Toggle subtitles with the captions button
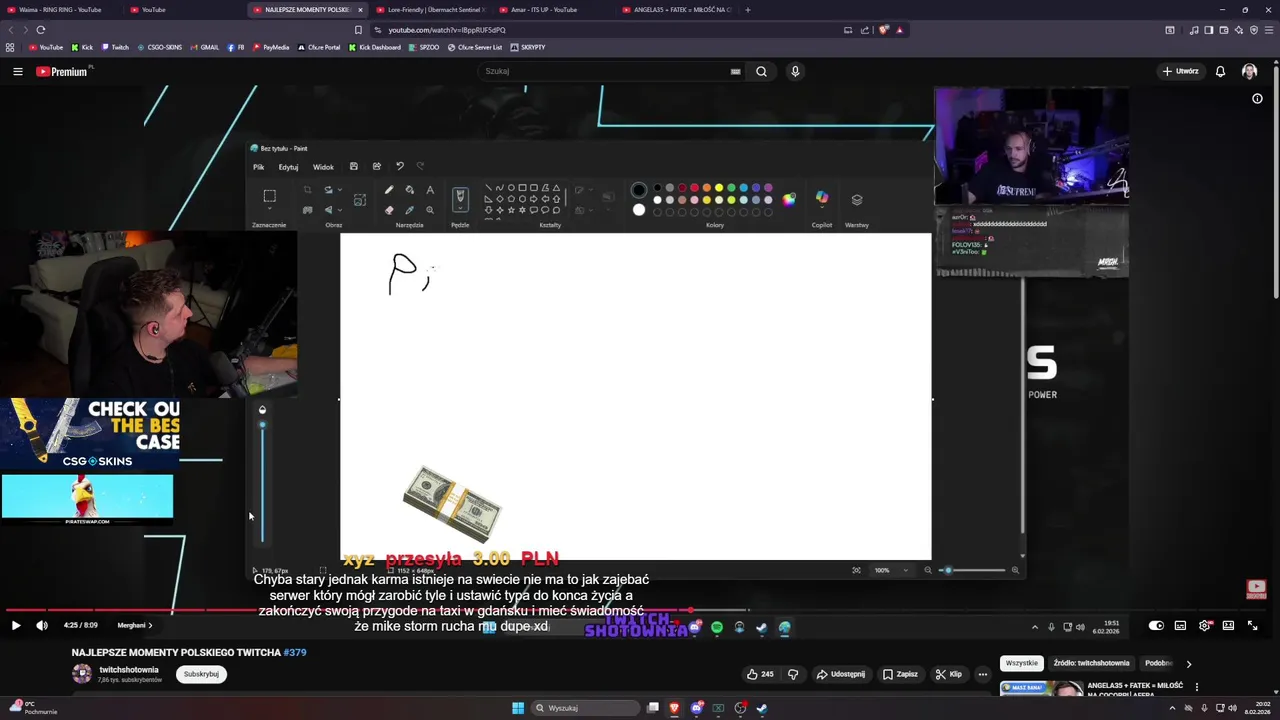Screen dimensions: 1280x720 click(1180, 625)
